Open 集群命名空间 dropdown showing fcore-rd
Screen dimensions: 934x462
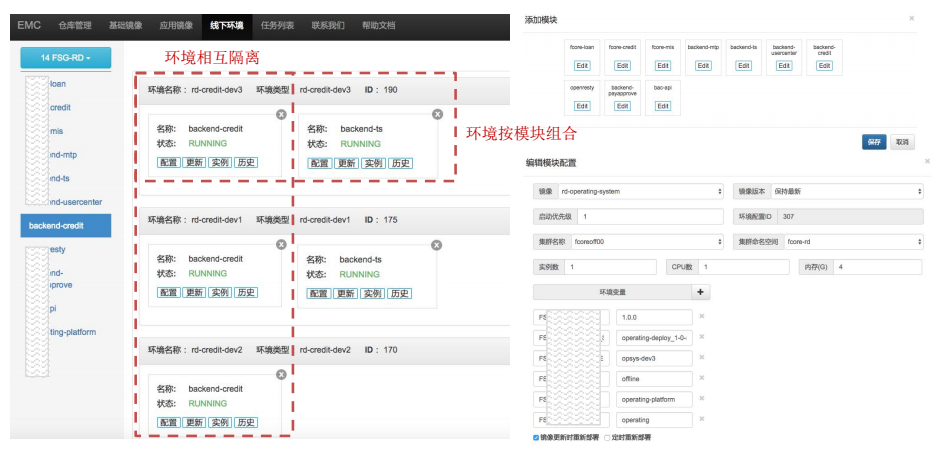[852, 241]
